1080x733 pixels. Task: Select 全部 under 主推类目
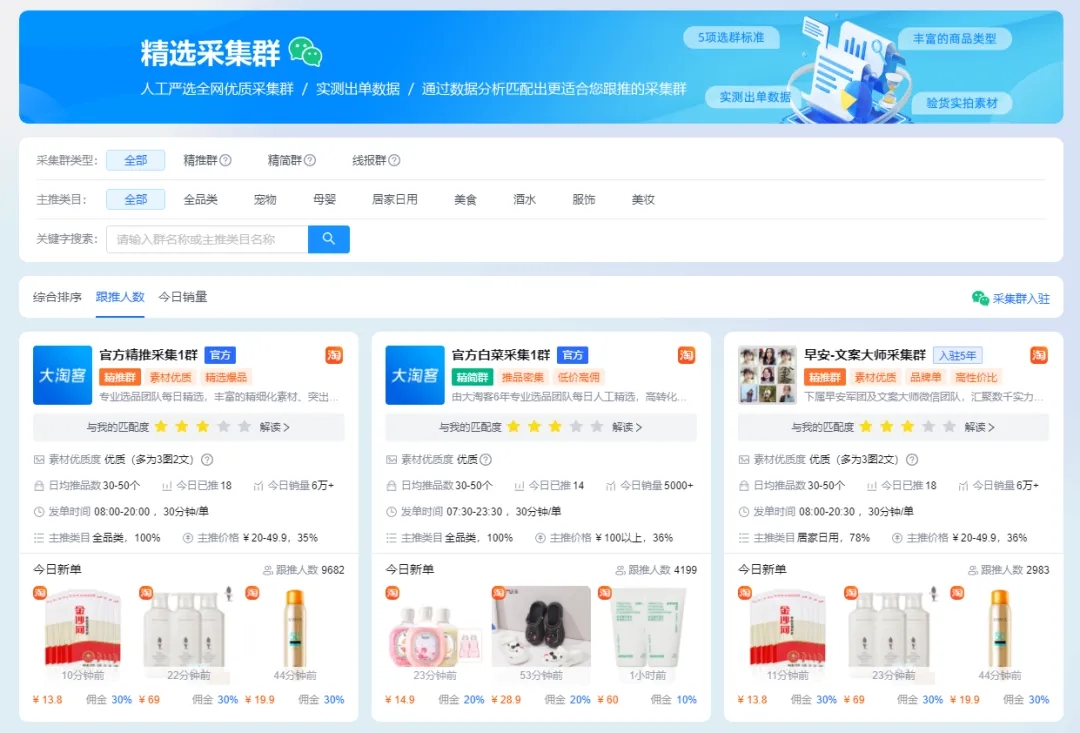point(136,200)
